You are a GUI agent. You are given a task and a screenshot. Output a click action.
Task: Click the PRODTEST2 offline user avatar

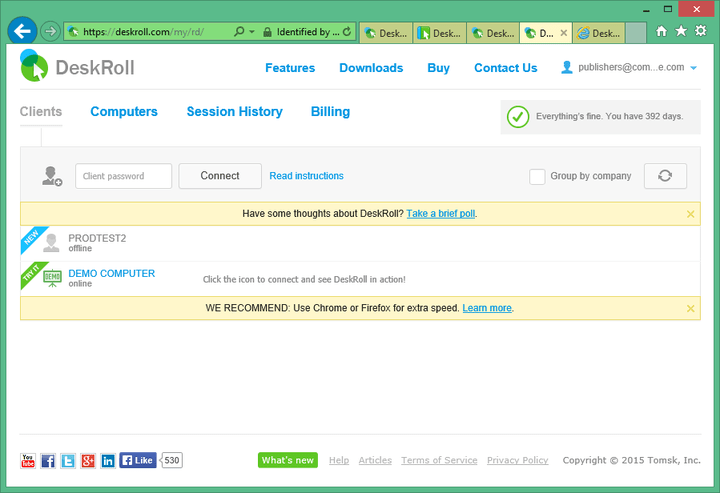pos(51,243)
